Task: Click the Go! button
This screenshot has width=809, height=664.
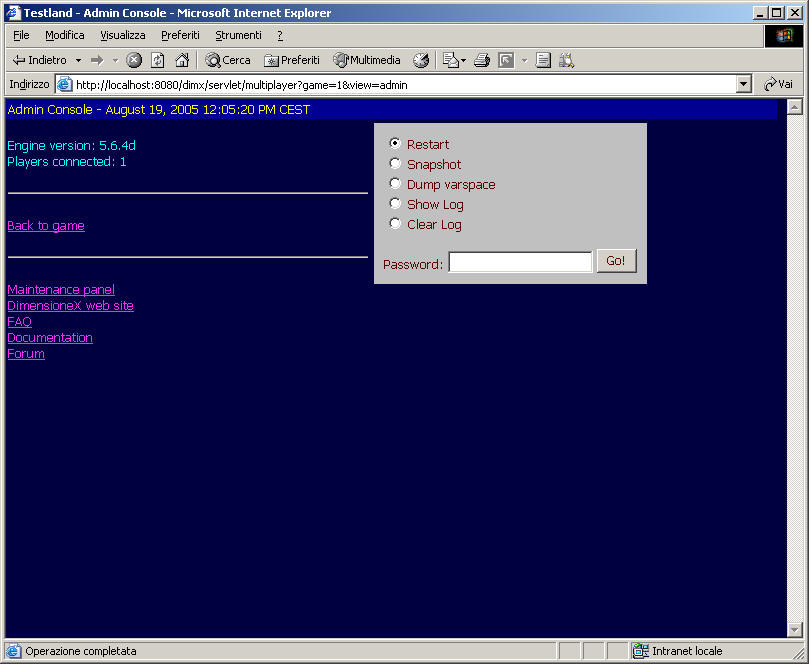Action: [617, 261]
